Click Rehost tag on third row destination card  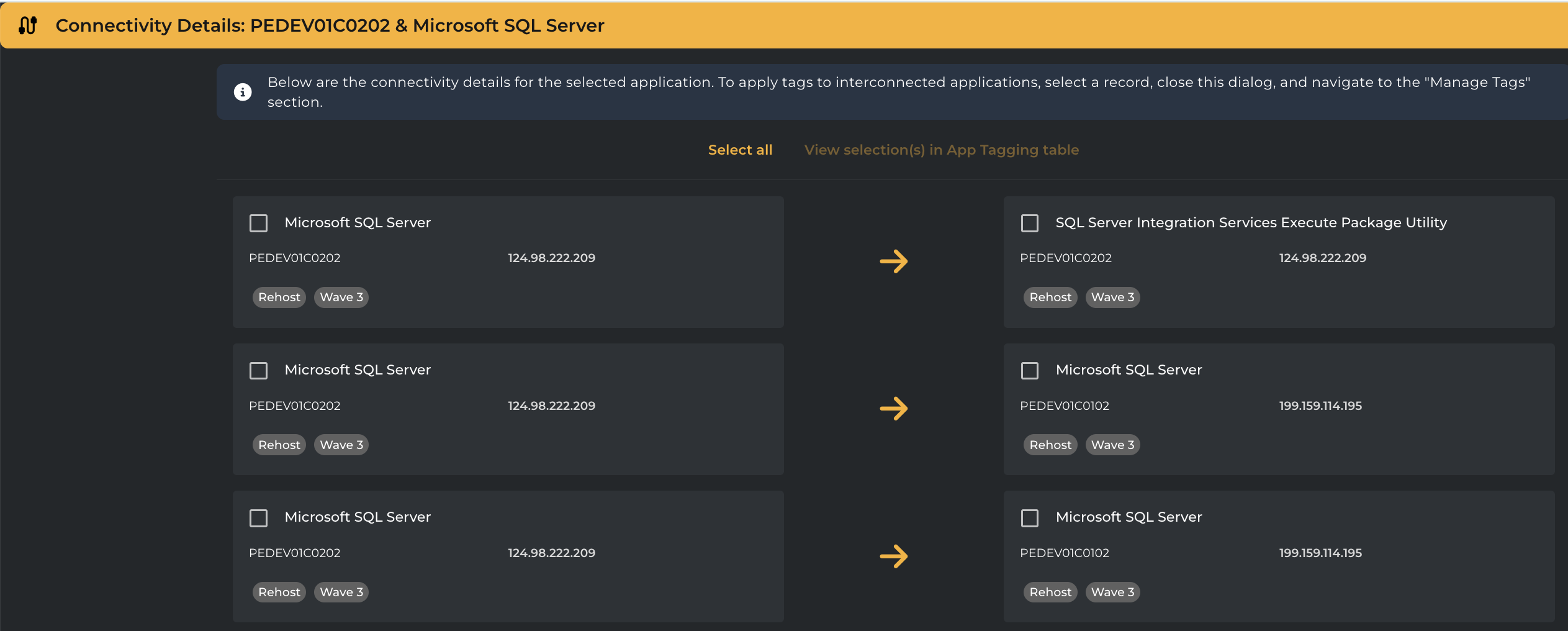tap(1050, 592)
